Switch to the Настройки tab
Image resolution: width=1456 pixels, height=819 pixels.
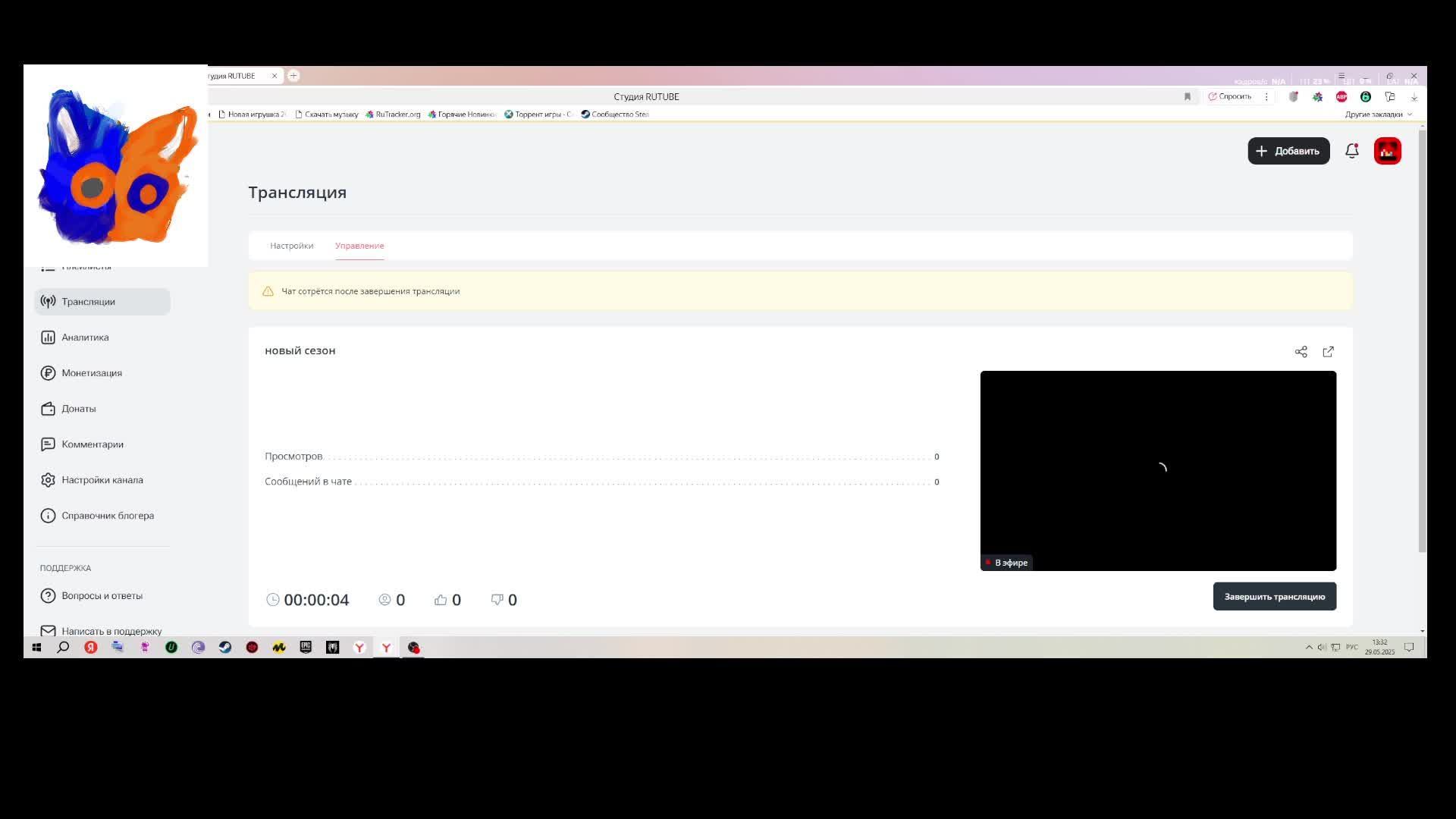click(291, 246)
